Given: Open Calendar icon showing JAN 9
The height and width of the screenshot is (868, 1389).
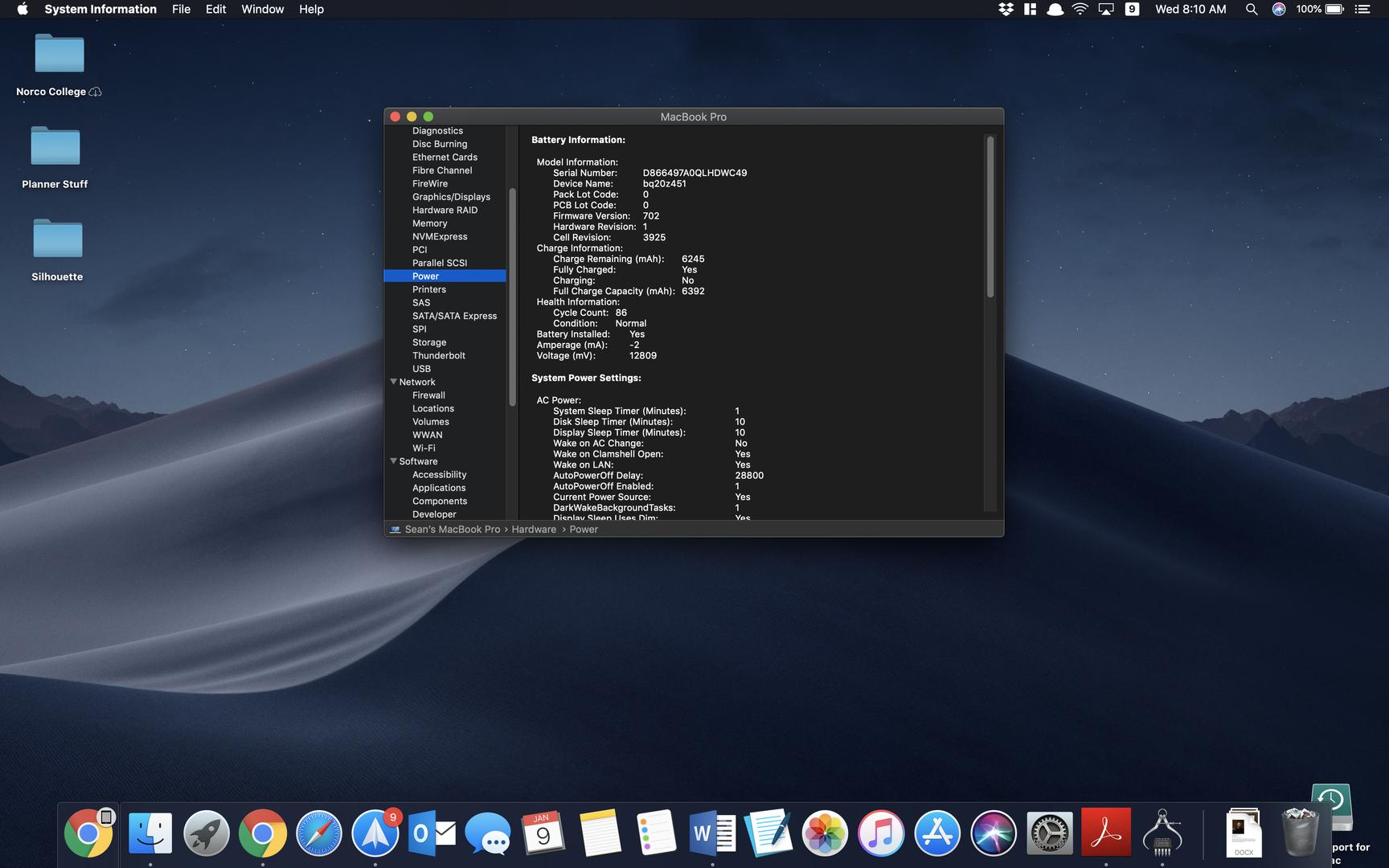Looking at the screenshot, I should (x=543, y=833).
